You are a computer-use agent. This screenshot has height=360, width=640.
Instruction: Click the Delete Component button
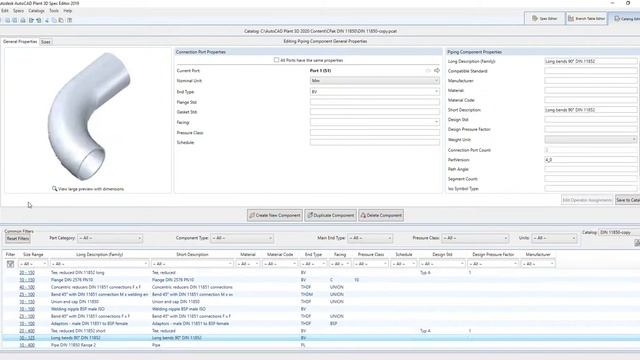click(381, 215)
